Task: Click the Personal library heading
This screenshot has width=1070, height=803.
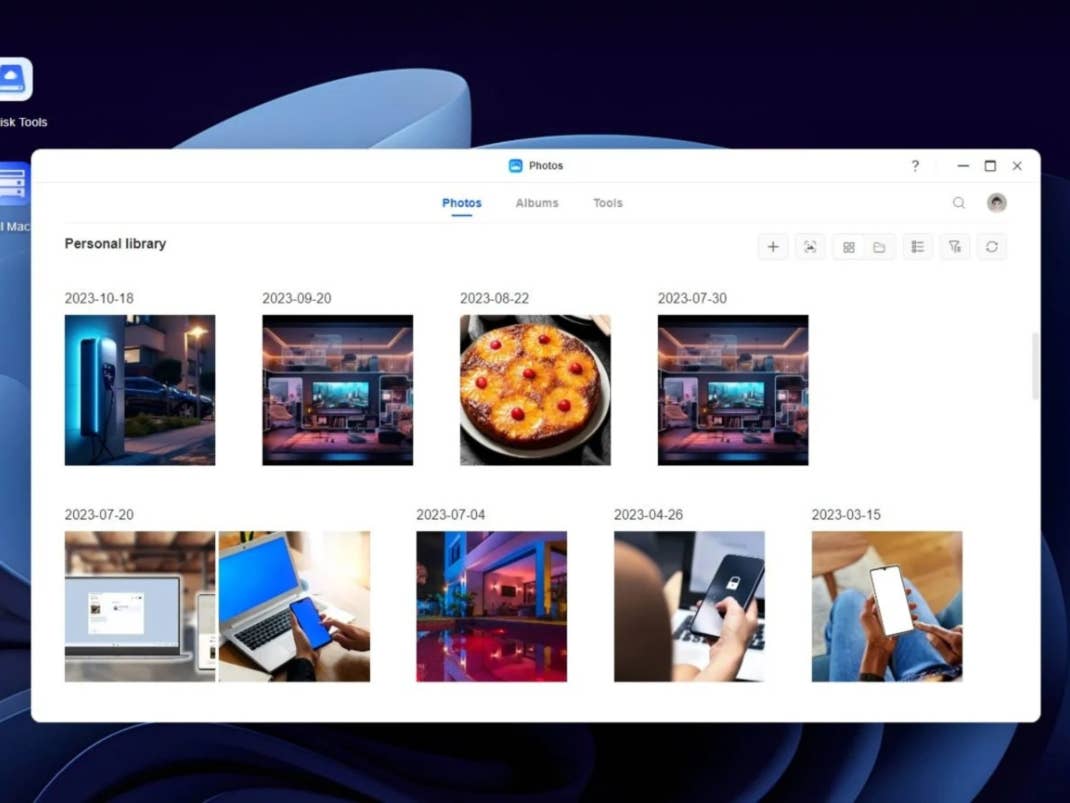Action: (x=115, y=244)
